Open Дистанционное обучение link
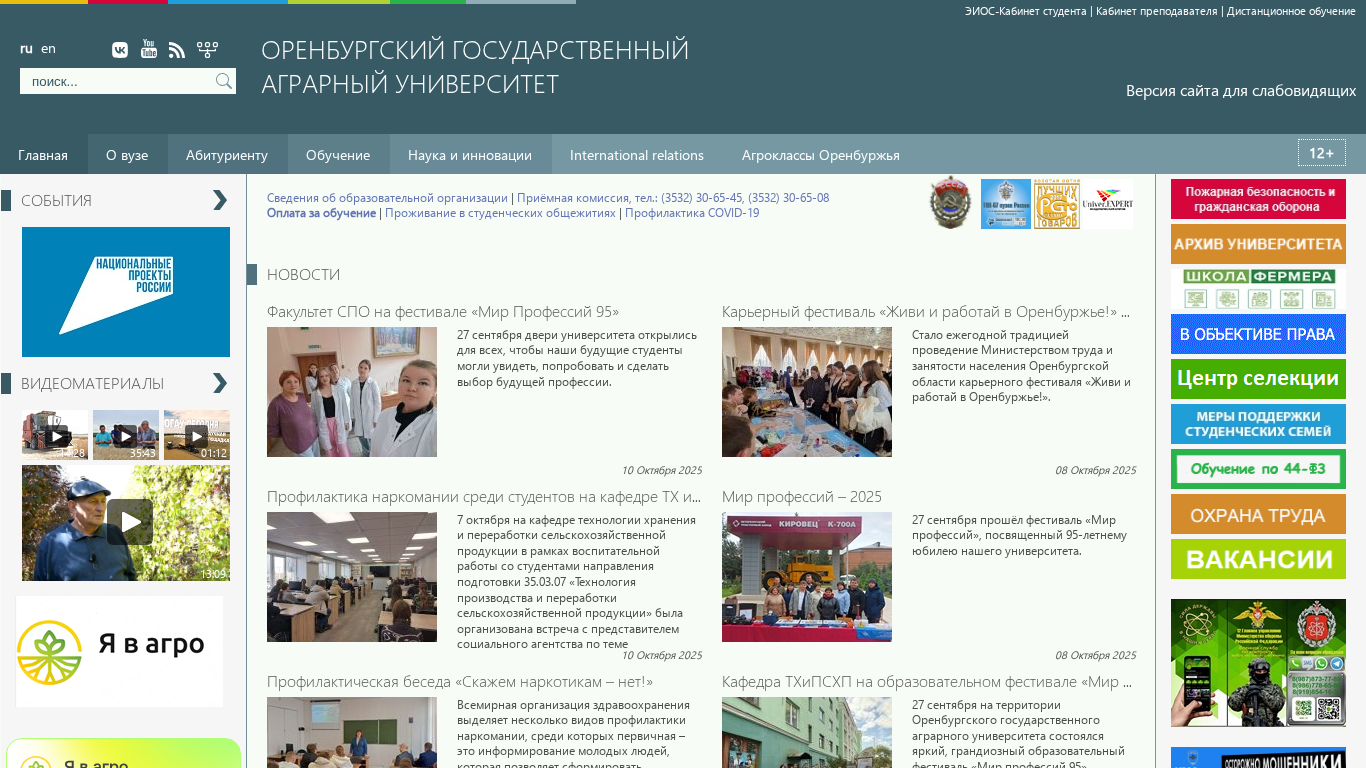This screenshot has width=1366, height=768. [1291, 11]
